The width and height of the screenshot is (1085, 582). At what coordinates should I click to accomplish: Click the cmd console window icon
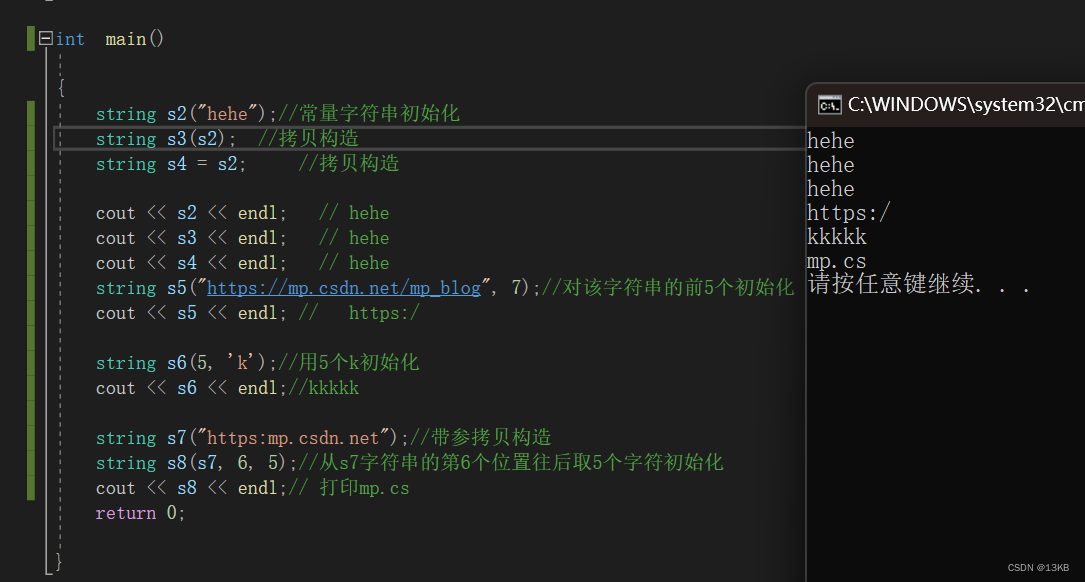click(829, 104)
